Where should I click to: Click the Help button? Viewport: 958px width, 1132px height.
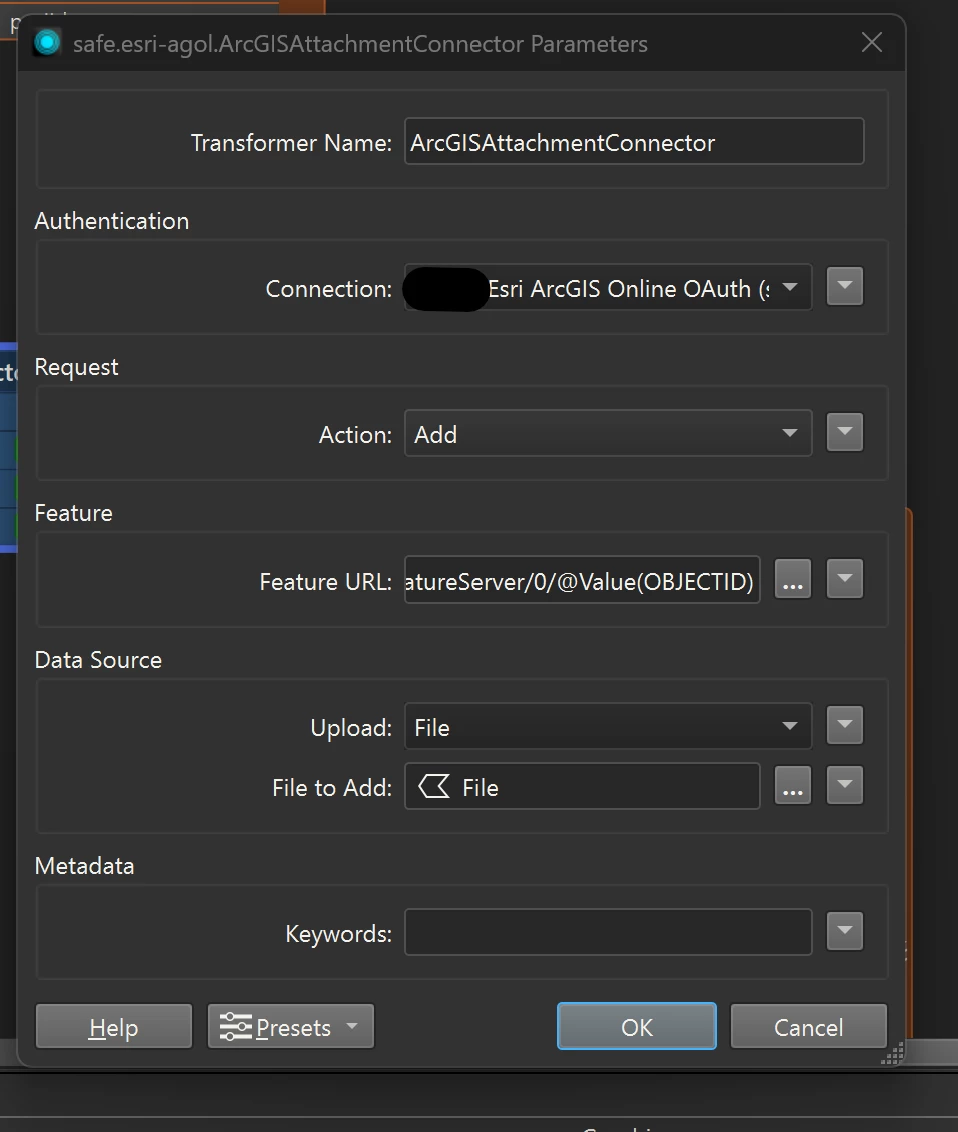click(114, 1026)
